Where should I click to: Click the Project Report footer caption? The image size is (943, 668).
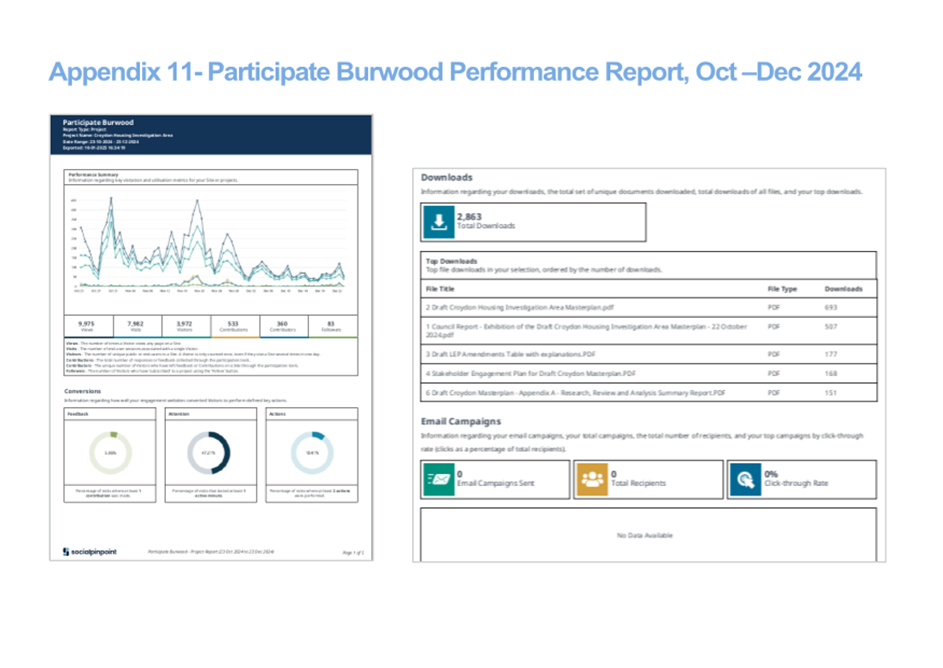click(x=211, y=551)
